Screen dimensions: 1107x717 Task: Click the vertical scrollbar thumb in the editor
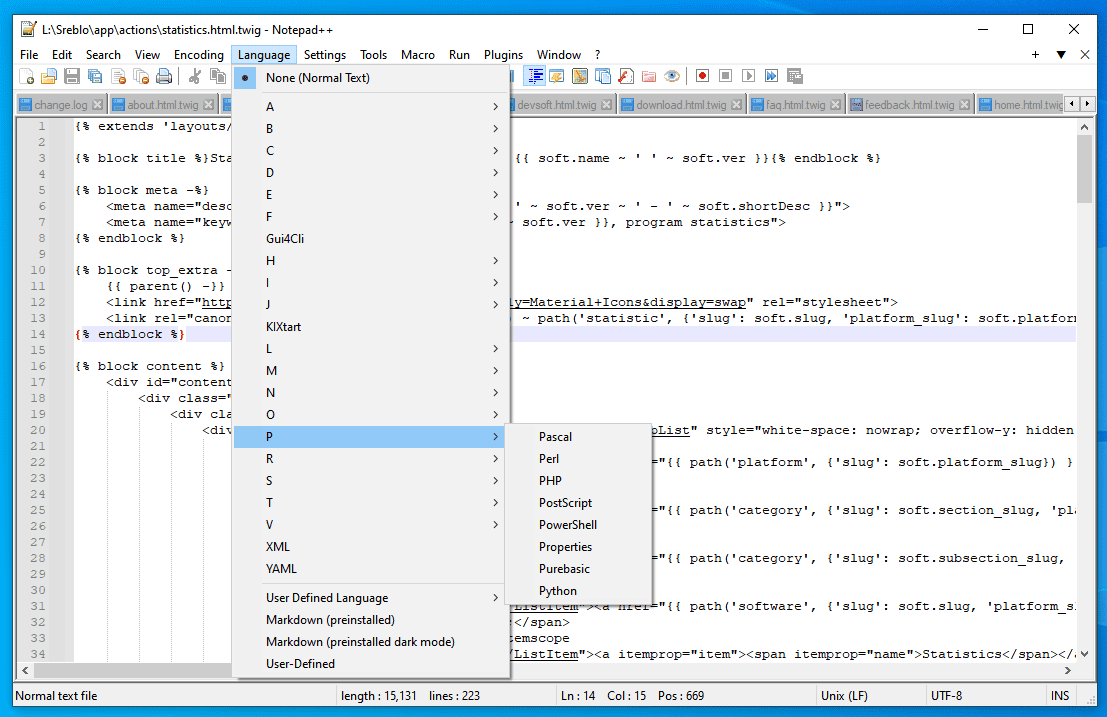pos(1084,170)
